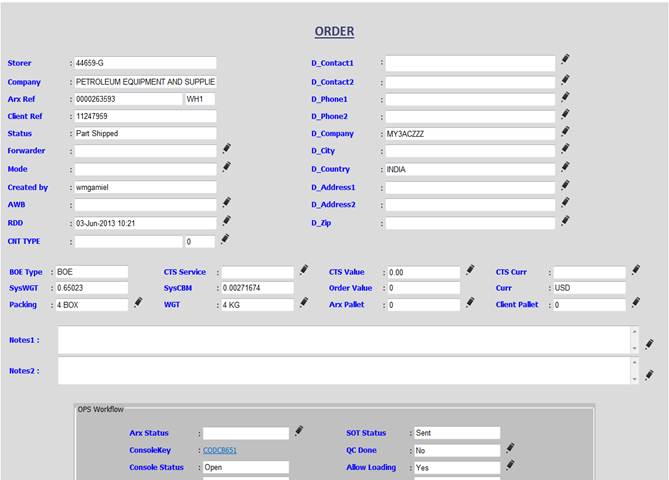Edit the AWB field via pencil icon
Screen dimensions: 669x480
tap(227, 202)
